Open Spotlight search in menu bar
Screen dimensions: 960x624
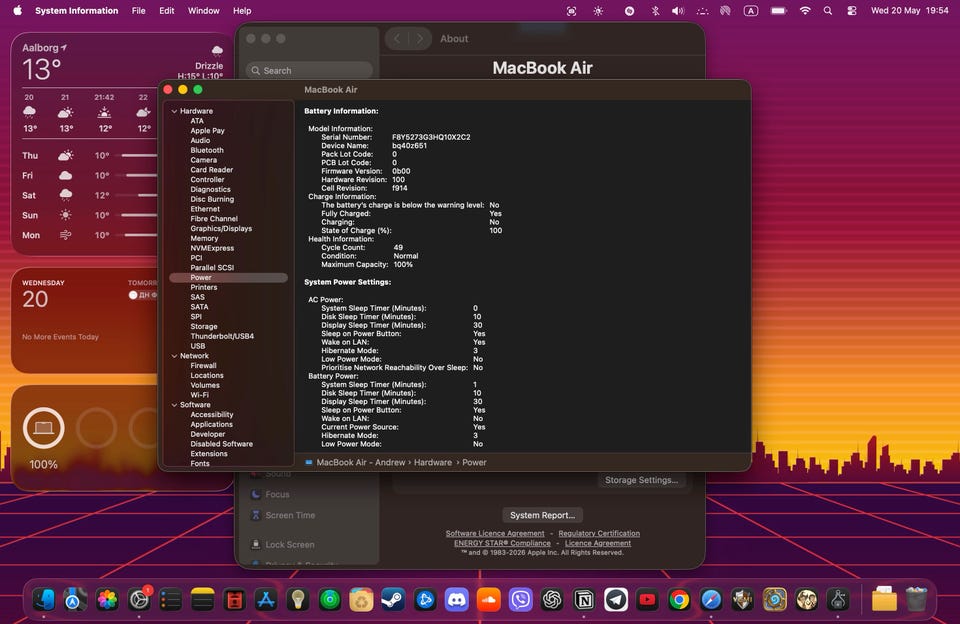[828, 11]
